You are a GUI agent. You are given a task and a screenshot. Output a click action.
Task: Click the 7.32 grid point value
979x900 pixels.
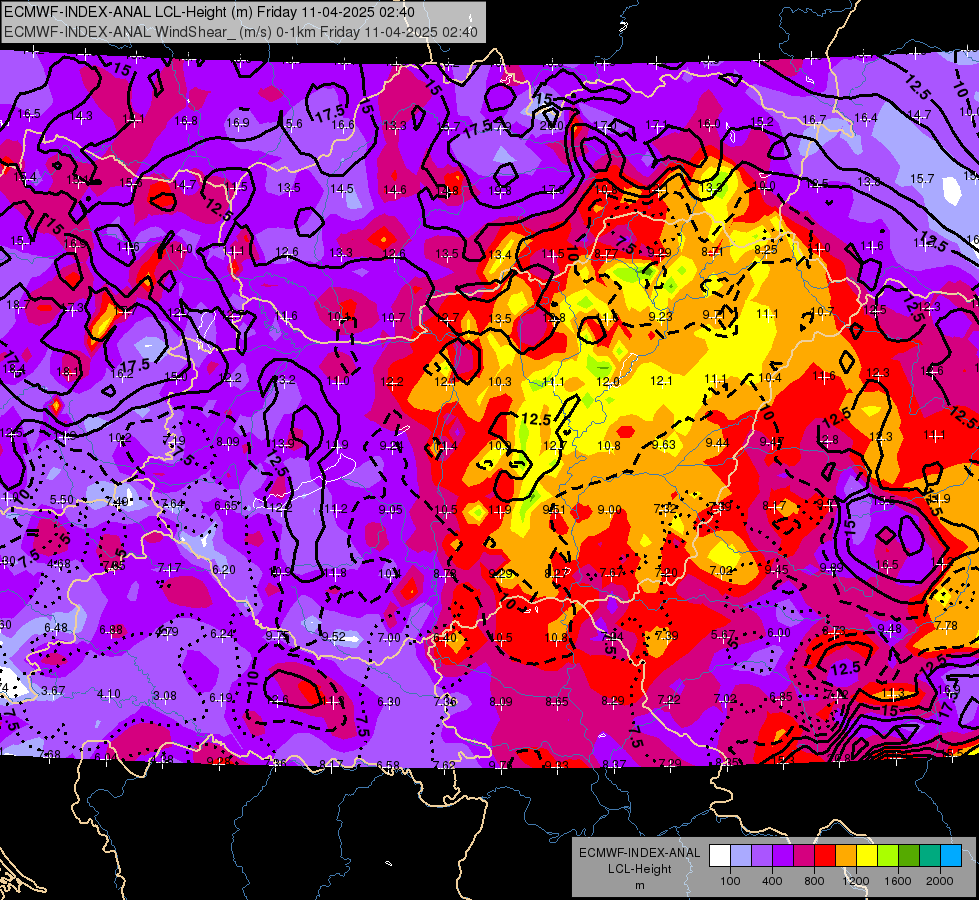coord(666,508)
